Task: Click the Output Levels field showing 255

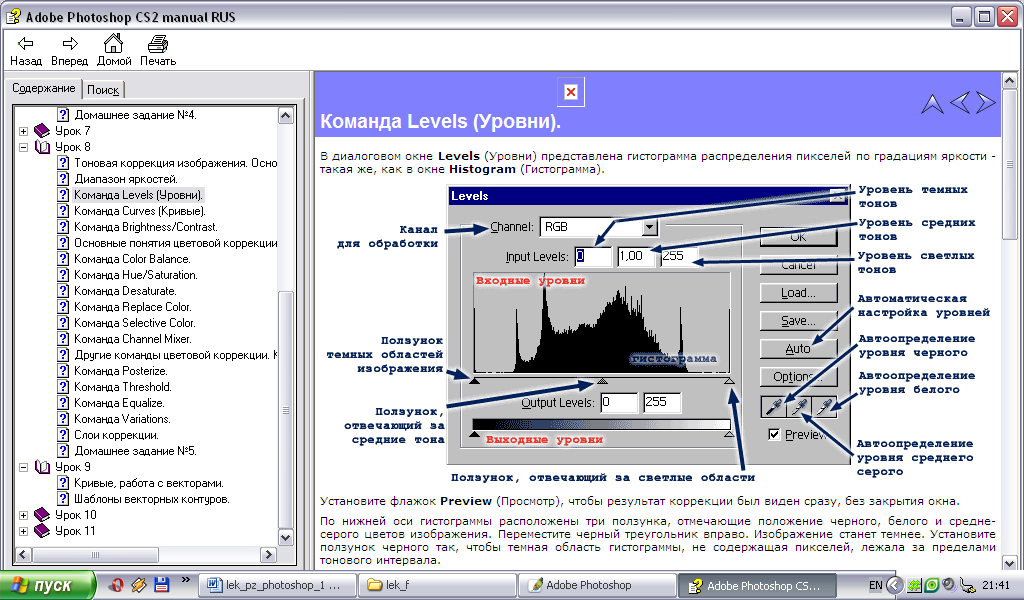Action: click(662, 402)
